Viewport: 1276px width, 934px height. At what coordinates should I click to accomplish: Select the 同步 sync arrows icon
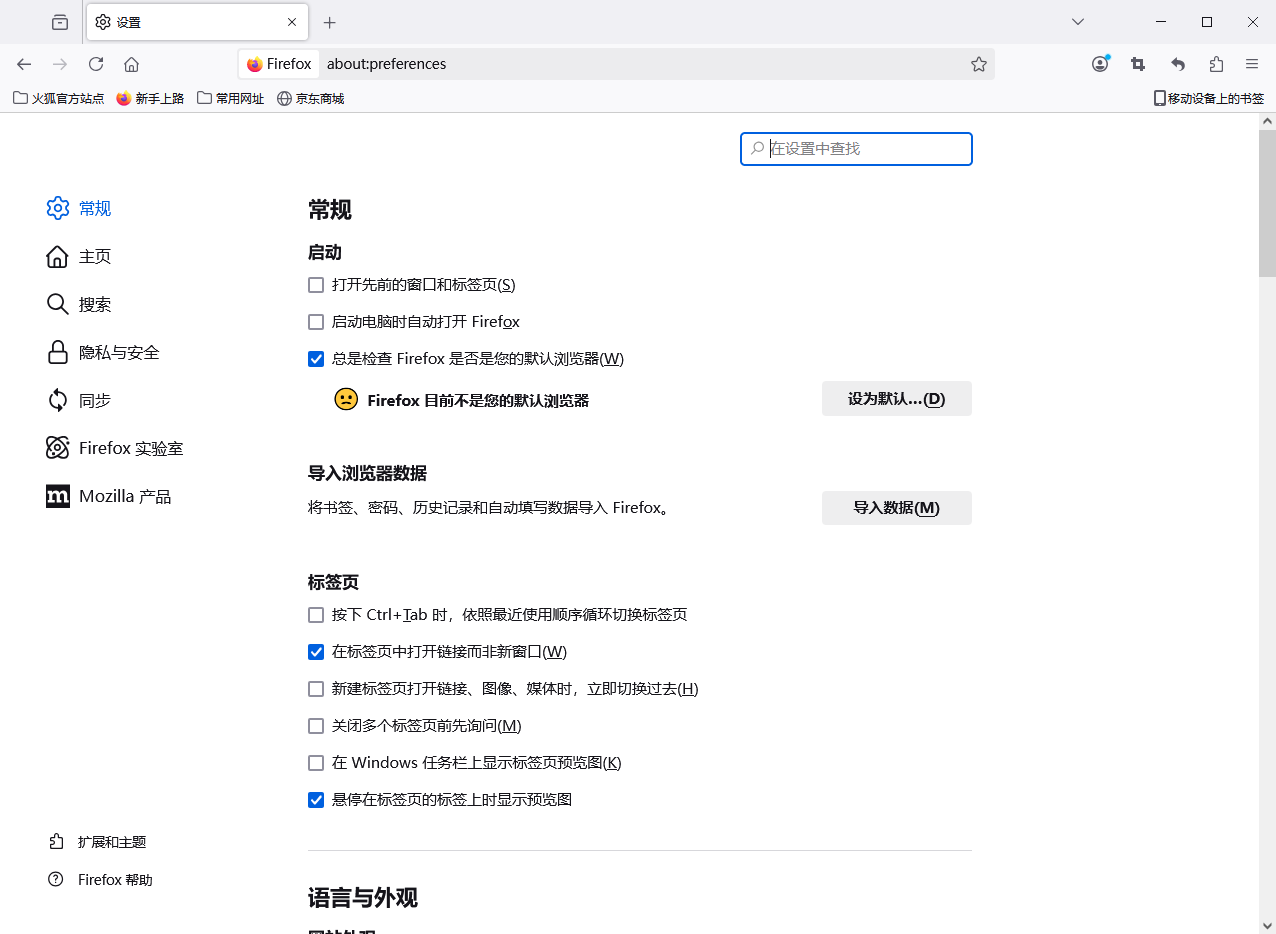coord(58,400)
